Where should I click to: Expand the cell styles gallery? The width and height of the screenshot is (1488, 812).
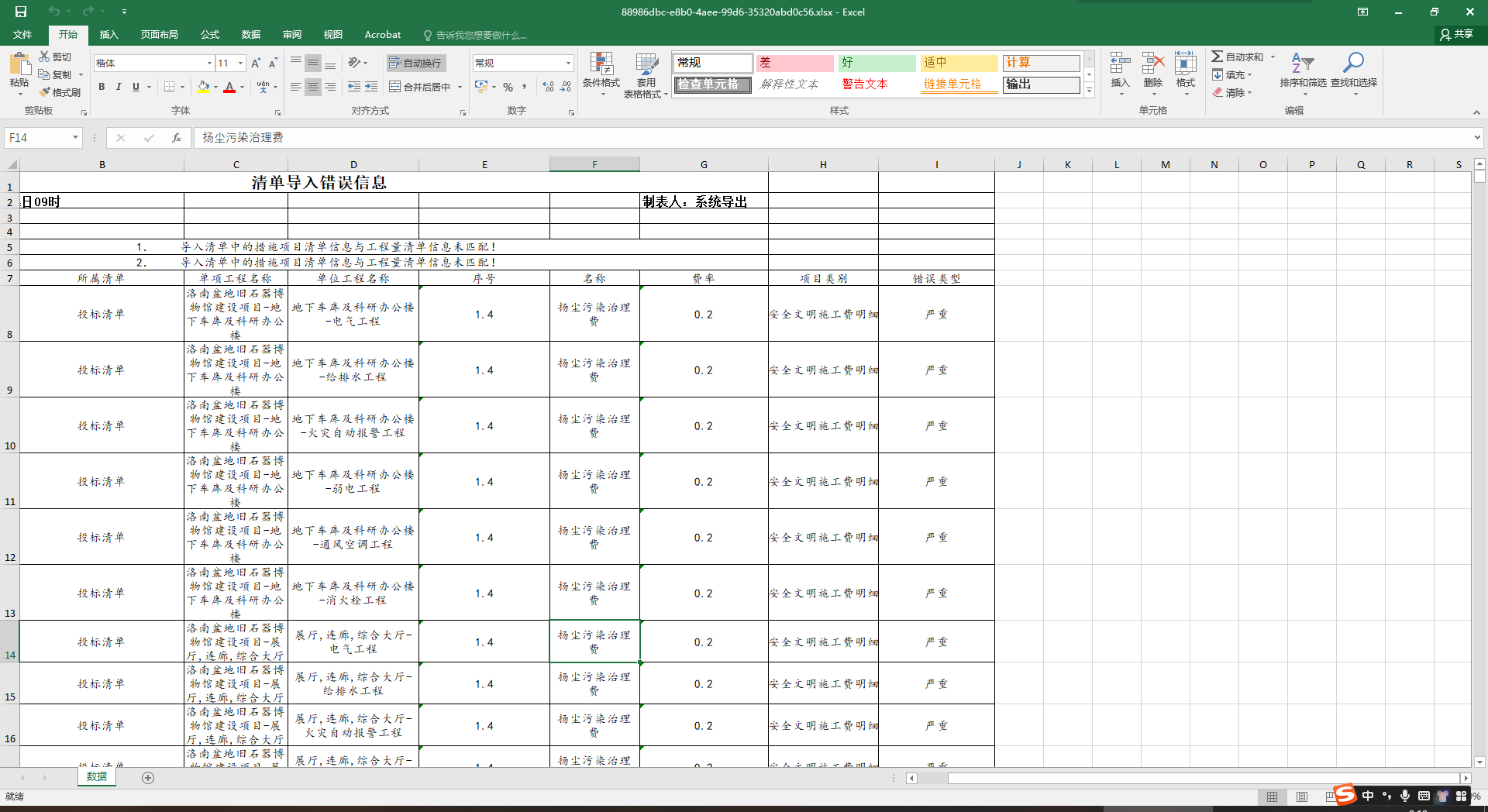pos(1089,90)
